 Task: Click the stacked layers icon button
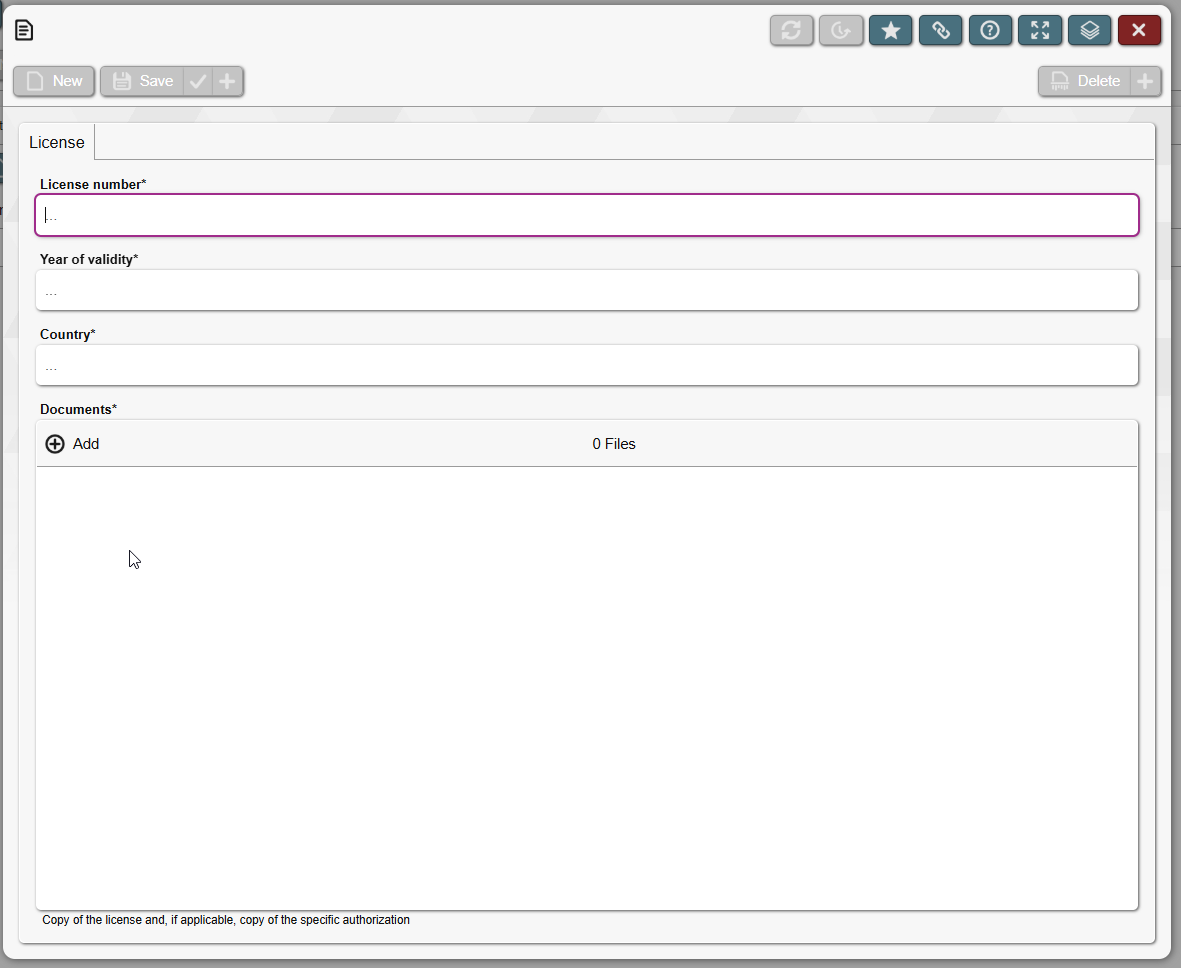pos(1089,31)
